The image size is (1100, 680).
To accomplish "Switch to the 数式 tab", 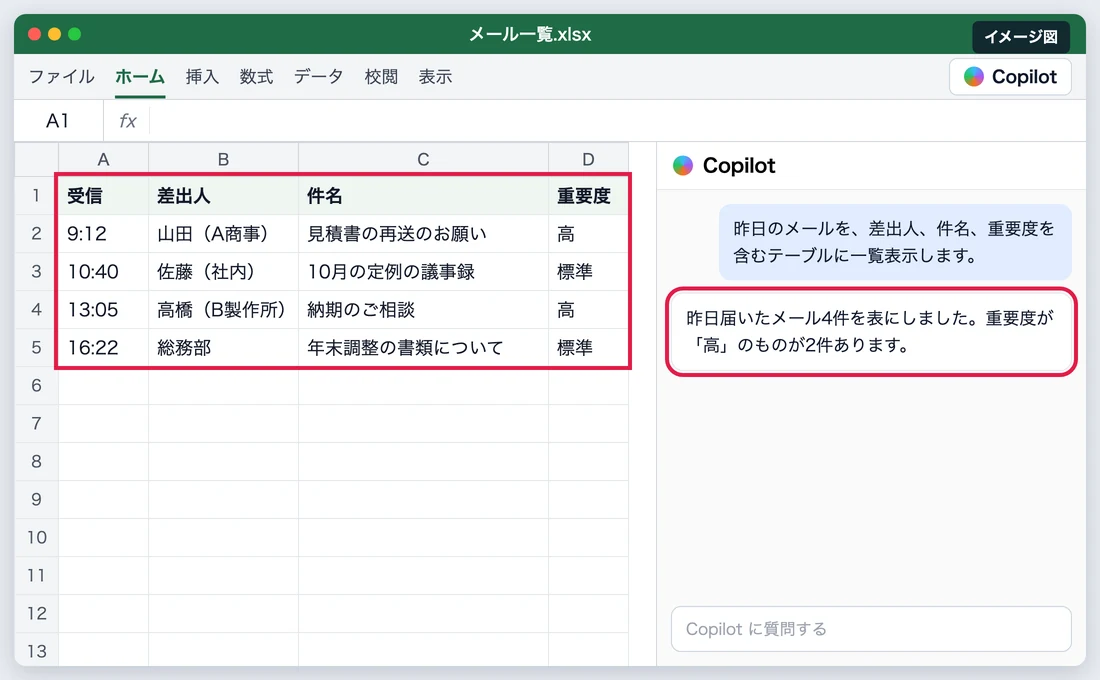I will [x=256, y=76].
